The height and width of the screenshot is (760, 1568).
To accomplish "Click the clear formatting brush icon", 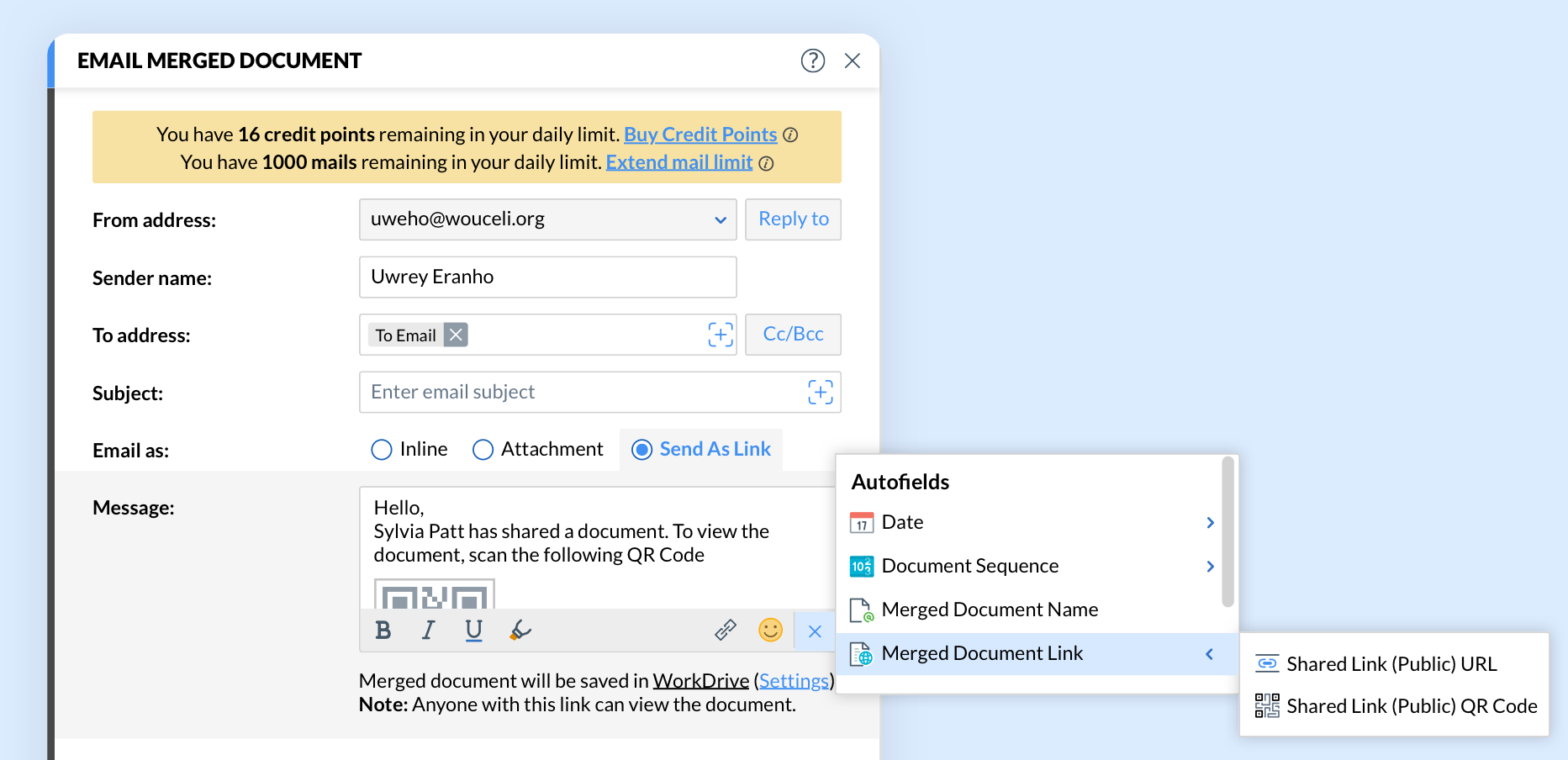I will point(520,631).
